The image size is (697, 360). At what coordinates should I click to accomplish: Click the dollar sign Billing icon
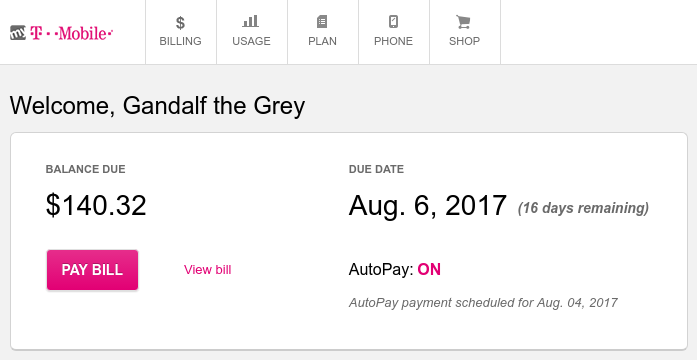[x=180, y=22]
